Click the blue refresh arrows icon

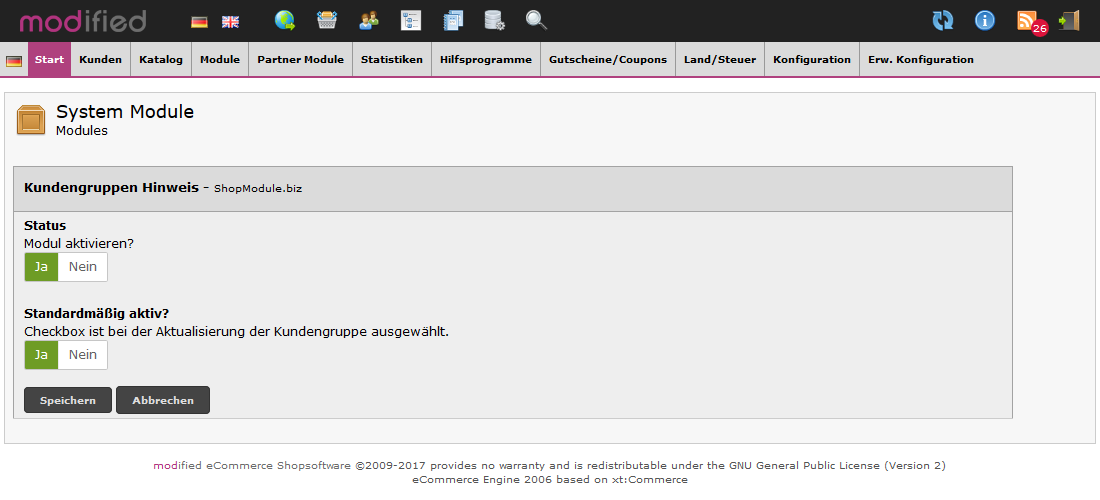943,20
